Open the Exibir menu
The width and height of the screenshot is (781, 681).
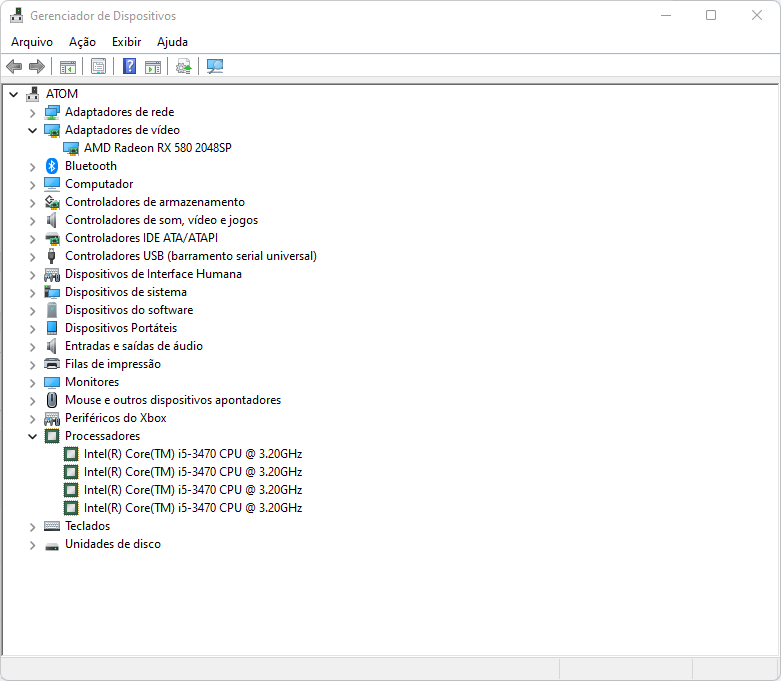click(127, 42)
